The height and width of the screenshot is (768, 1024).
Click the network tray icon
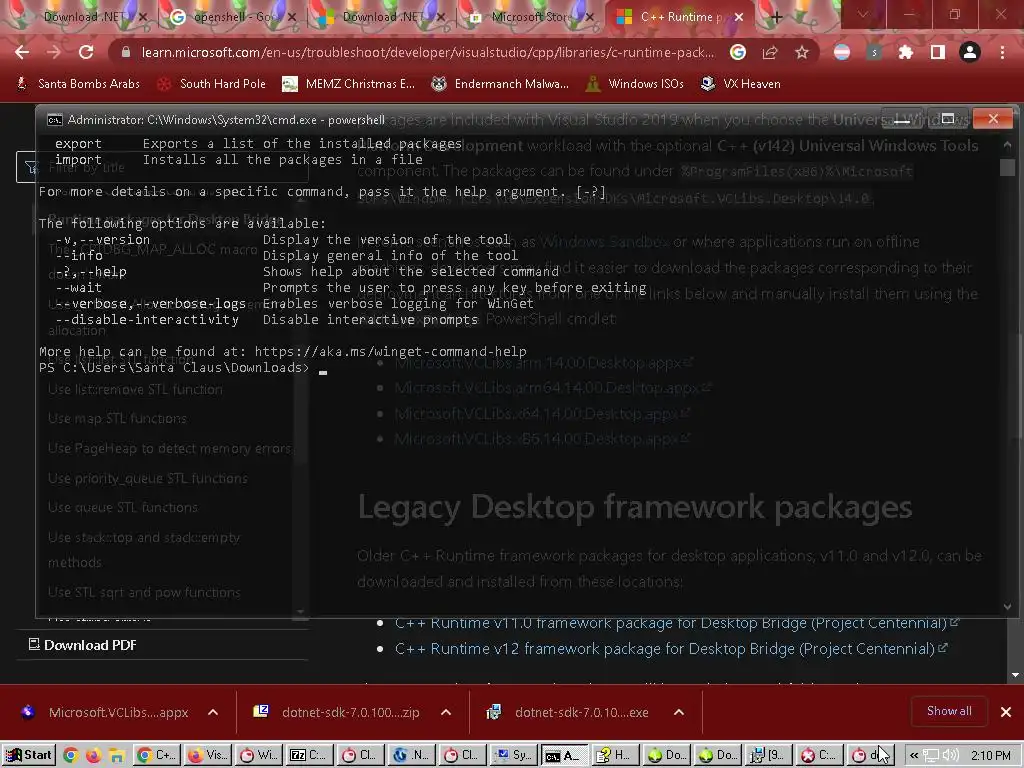pos(932,756)
